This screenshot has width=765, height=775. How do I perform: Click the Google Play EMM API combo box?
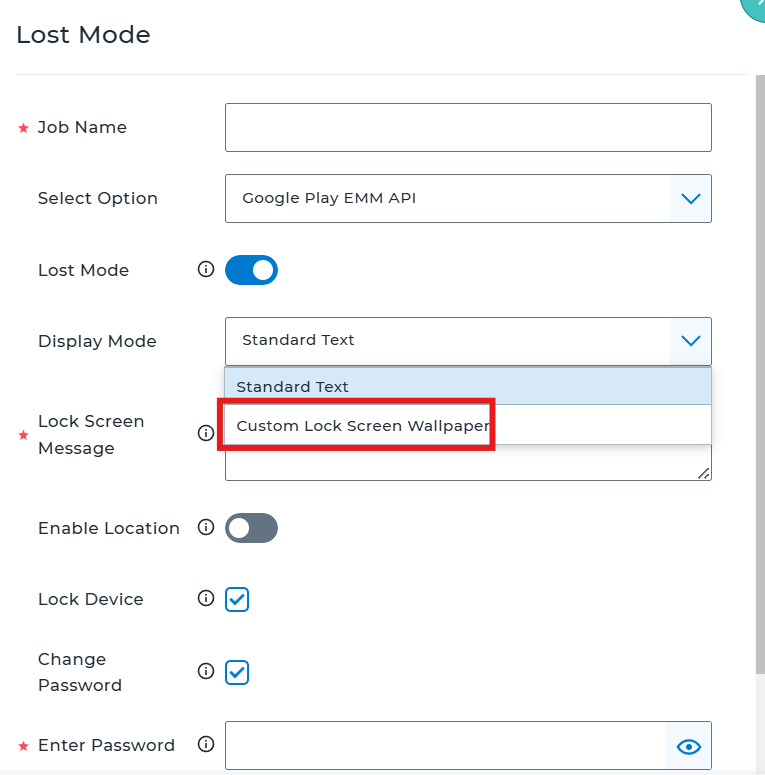point(468,199)
